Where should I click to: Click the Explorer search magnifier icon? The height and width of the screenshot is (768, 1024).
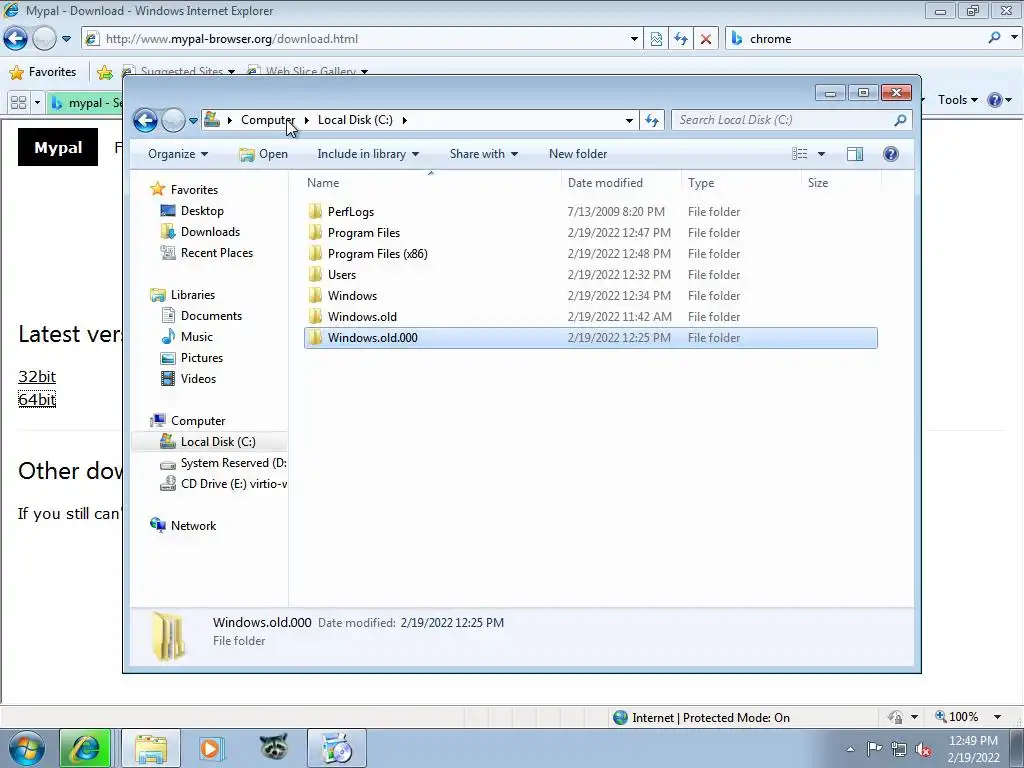click(901, 120)
